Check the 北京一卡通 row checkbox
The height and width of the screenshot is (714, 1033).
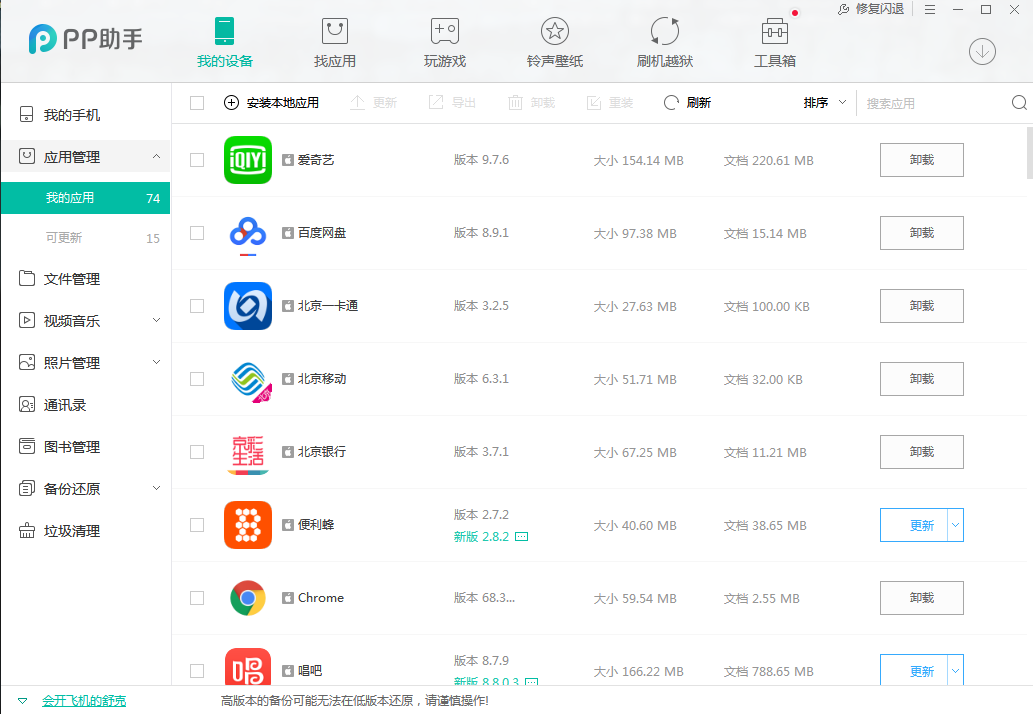click(196, 306)
